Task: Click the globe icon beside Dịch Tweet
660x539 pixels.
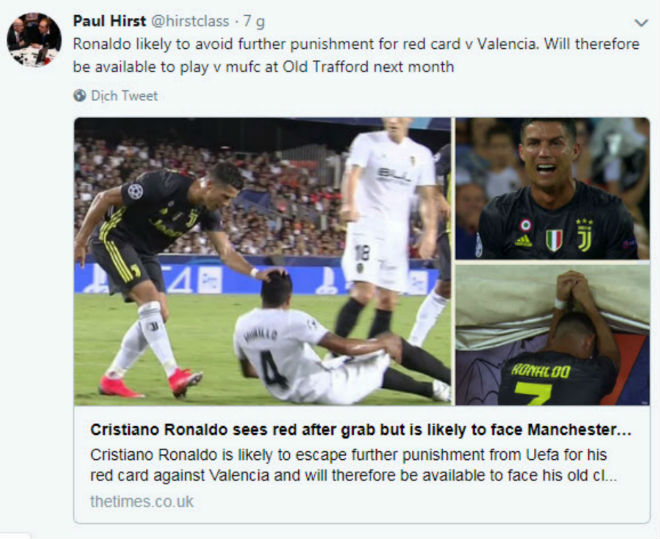Action: [x=80, y=96]
